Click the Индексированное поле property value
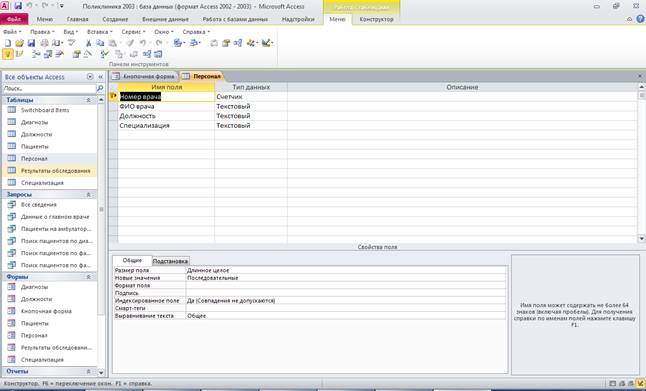 click(346, 301)
